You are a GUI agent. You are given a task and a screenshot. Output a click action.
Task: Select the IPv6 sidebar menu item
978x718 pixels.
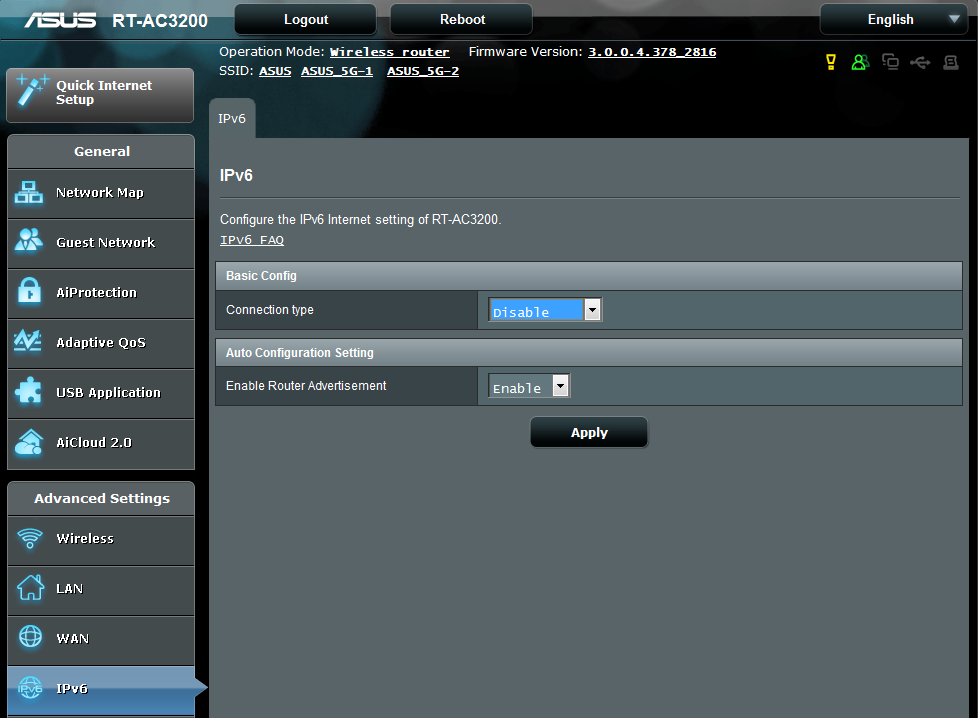pos(101,690)
